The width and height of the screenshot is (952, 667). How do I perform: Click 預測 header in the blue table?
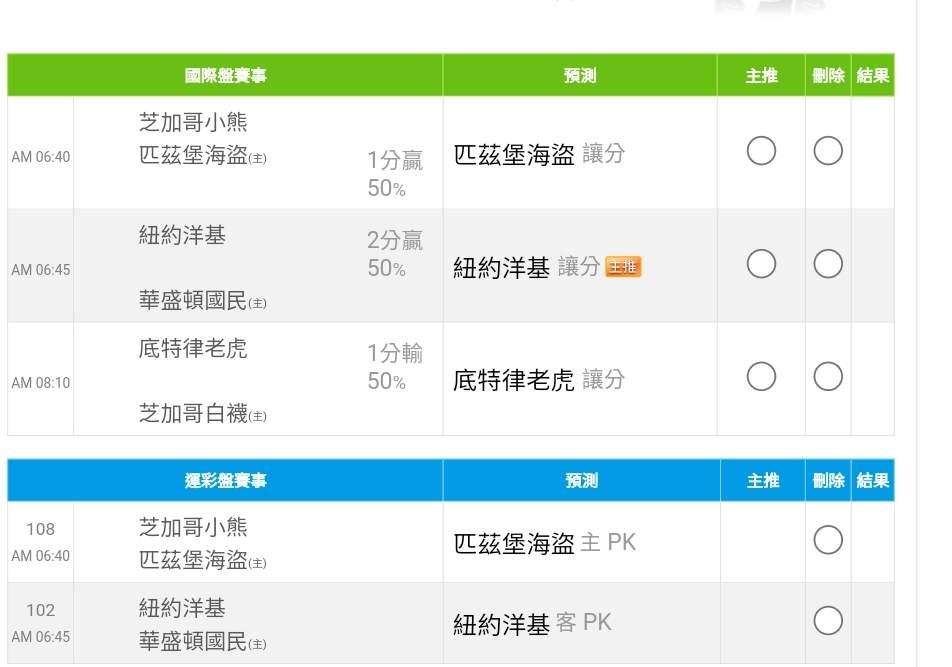(580, 481)
